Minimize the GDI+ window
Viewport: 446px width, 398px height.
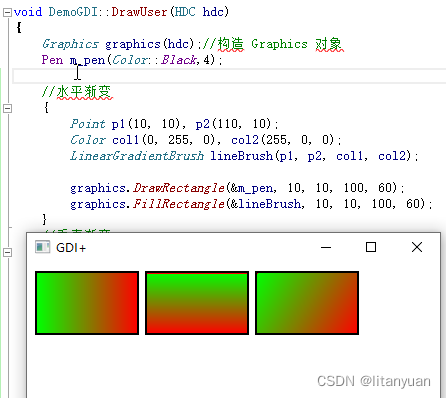point(326,247)
